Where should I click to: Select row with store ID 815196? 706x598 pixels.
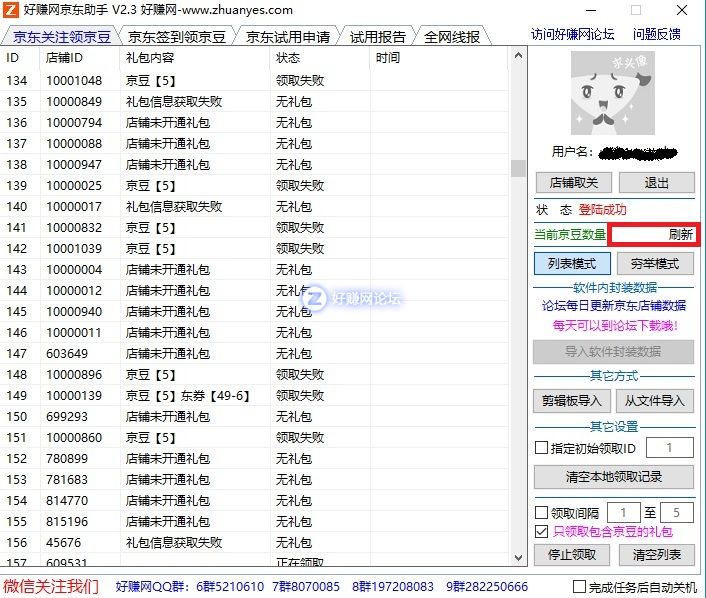pyautogui.click(x=254, y=521)
